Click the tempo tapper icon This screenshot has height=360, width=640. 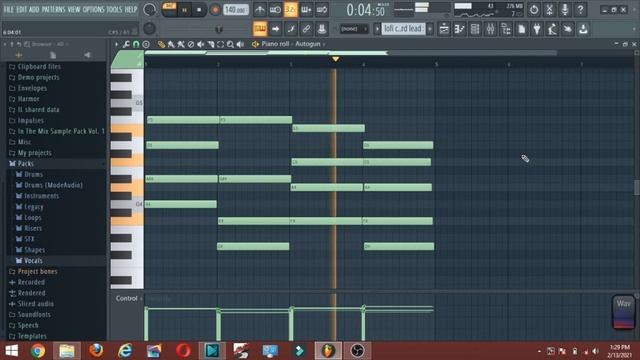[x=552, y=29]
